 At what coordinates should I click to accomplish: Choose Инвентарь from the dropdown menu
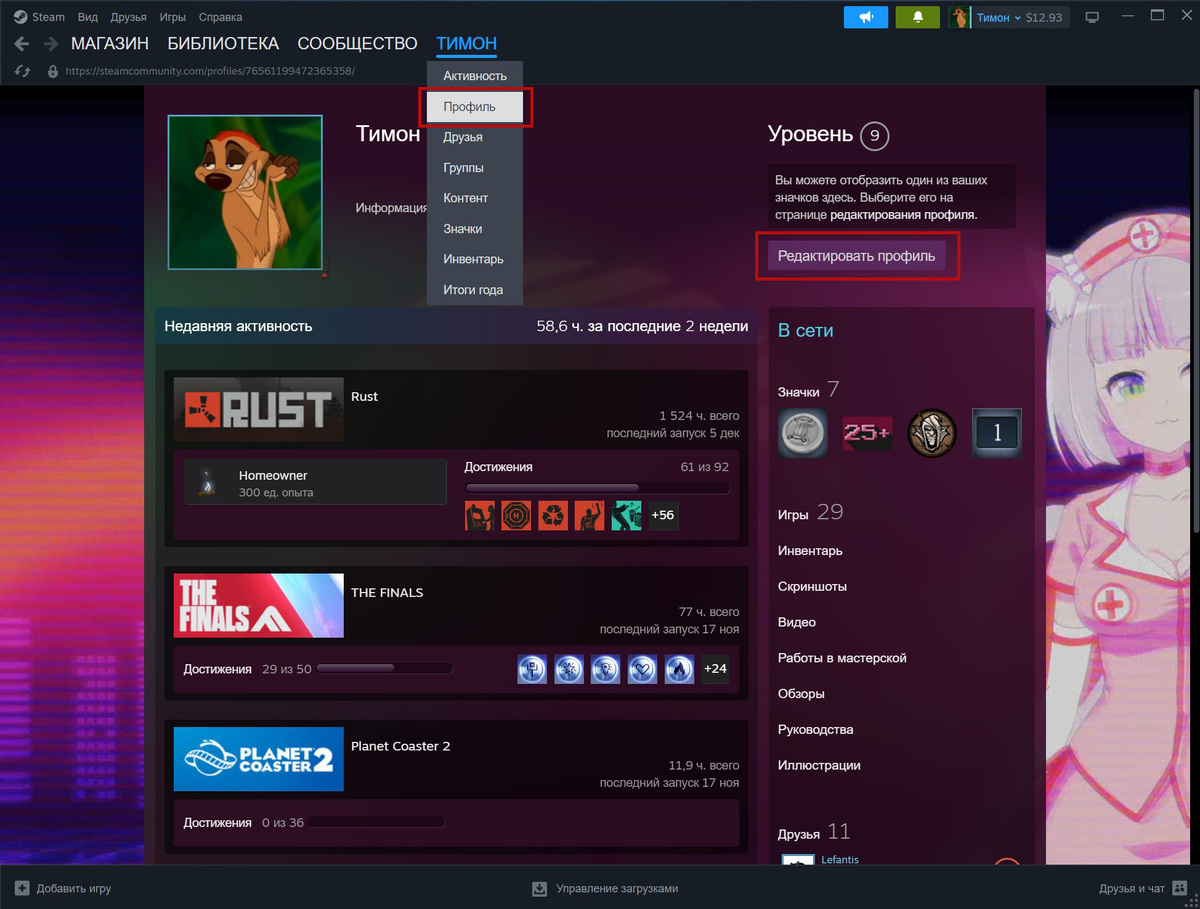click(475, 259)
